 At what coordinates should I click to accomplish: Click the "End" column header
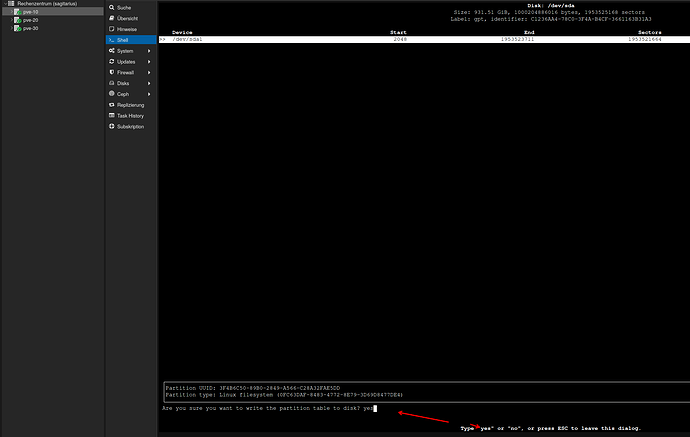(529, 33)
